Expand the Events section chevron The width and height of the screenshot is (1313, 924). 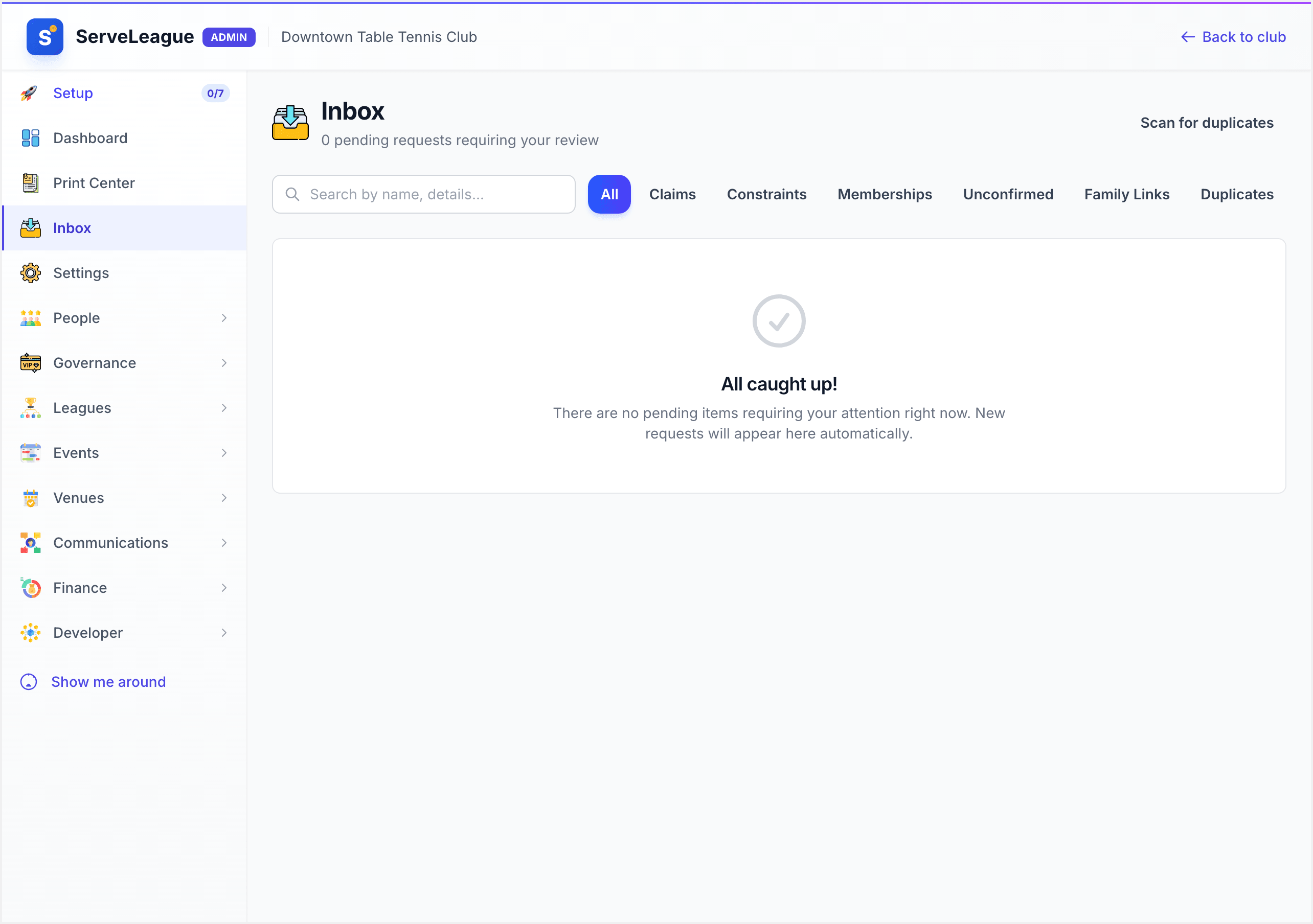point(223,453)
